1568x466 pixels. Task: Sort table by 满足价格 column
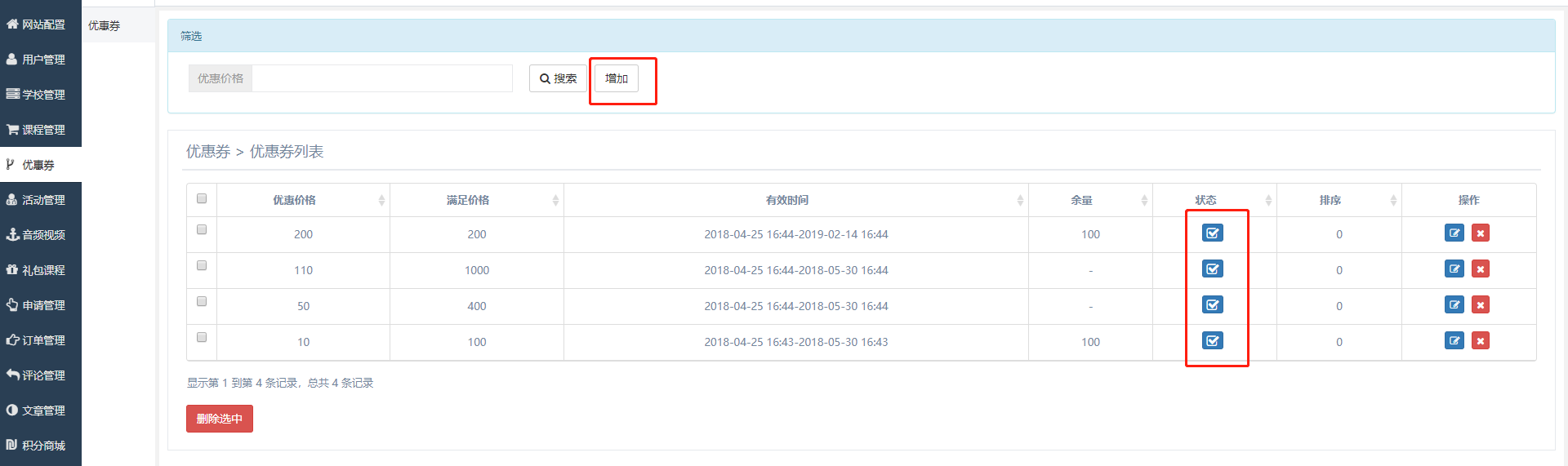click(x=477, y=200)
